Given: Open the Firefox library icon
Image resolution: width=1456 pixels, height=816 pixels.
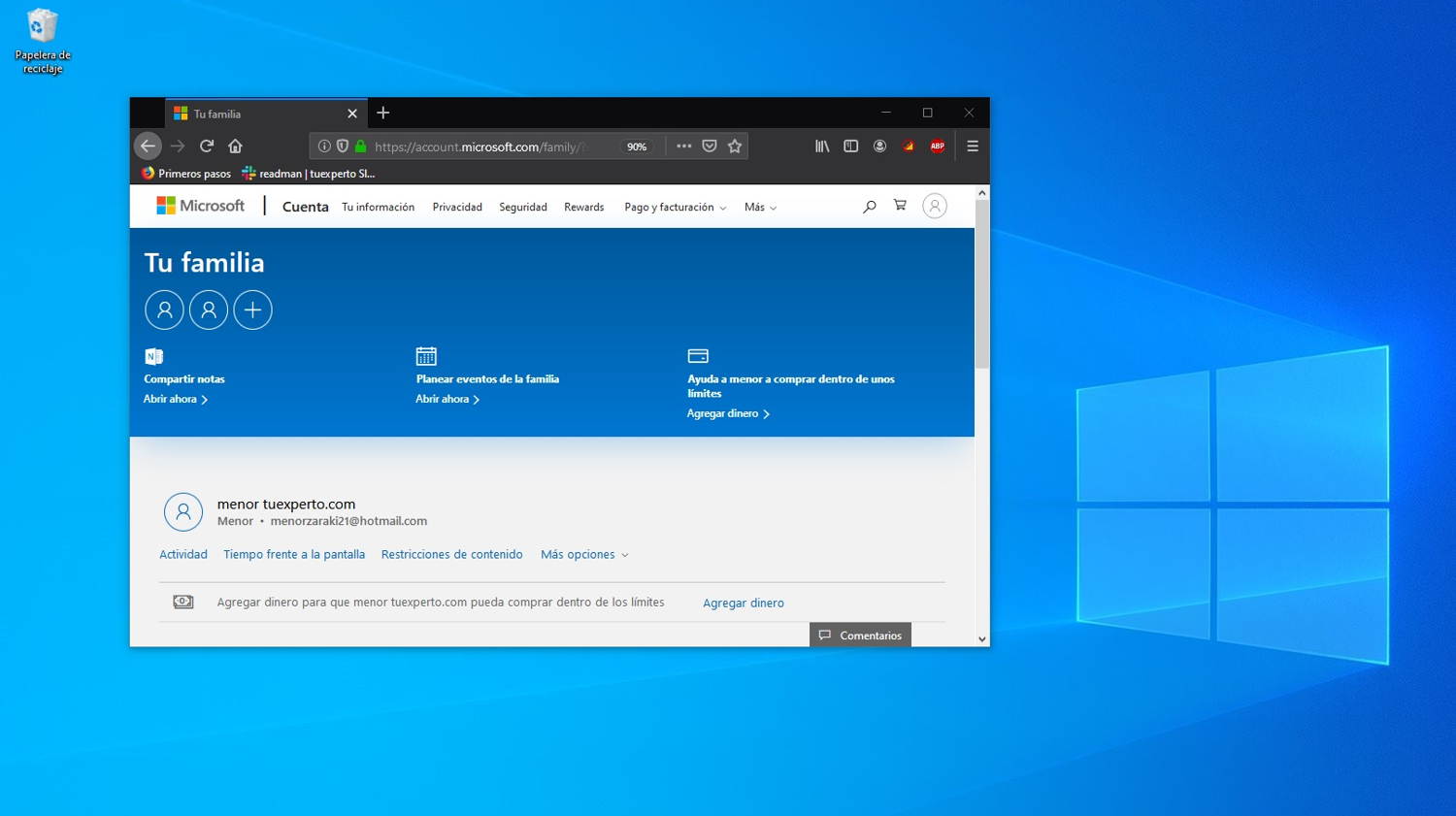Looking at the screenshot, I should (x=822, y=147).
